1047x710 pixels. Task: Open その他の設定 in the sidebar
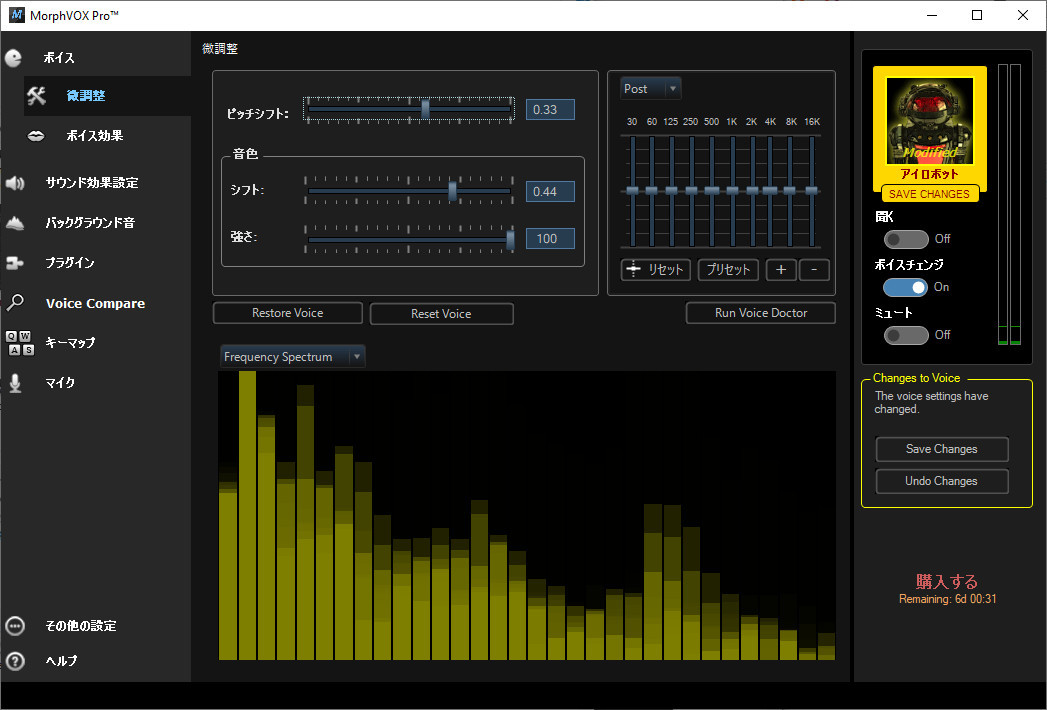click(x=80, y=626)
